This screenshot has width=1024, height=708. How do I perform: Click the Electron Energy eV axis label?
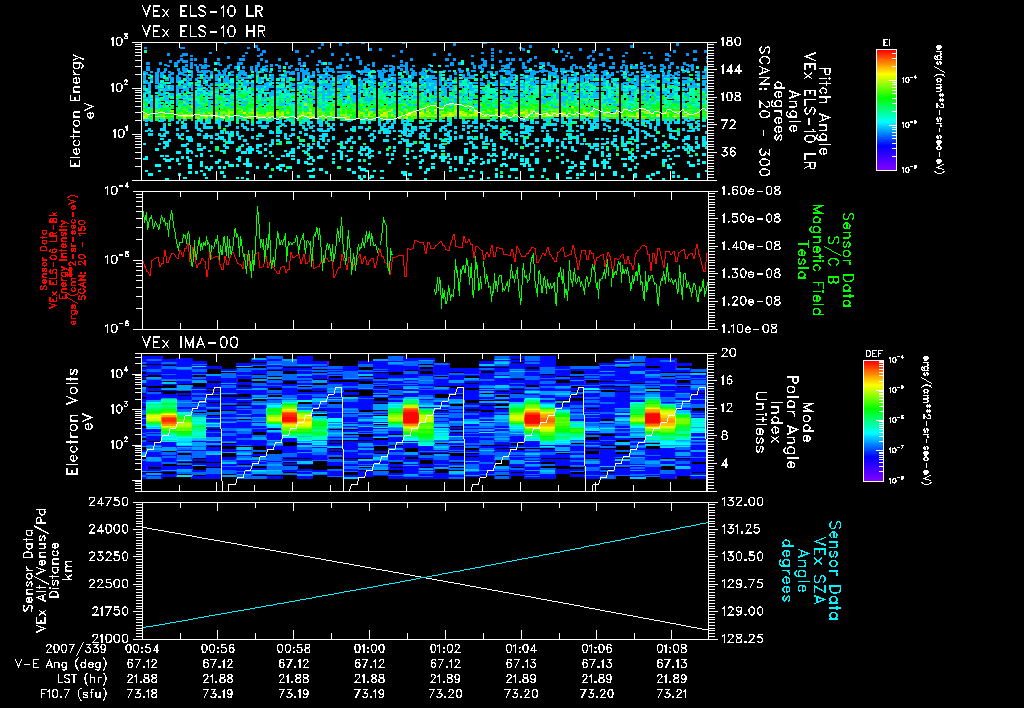82,111
